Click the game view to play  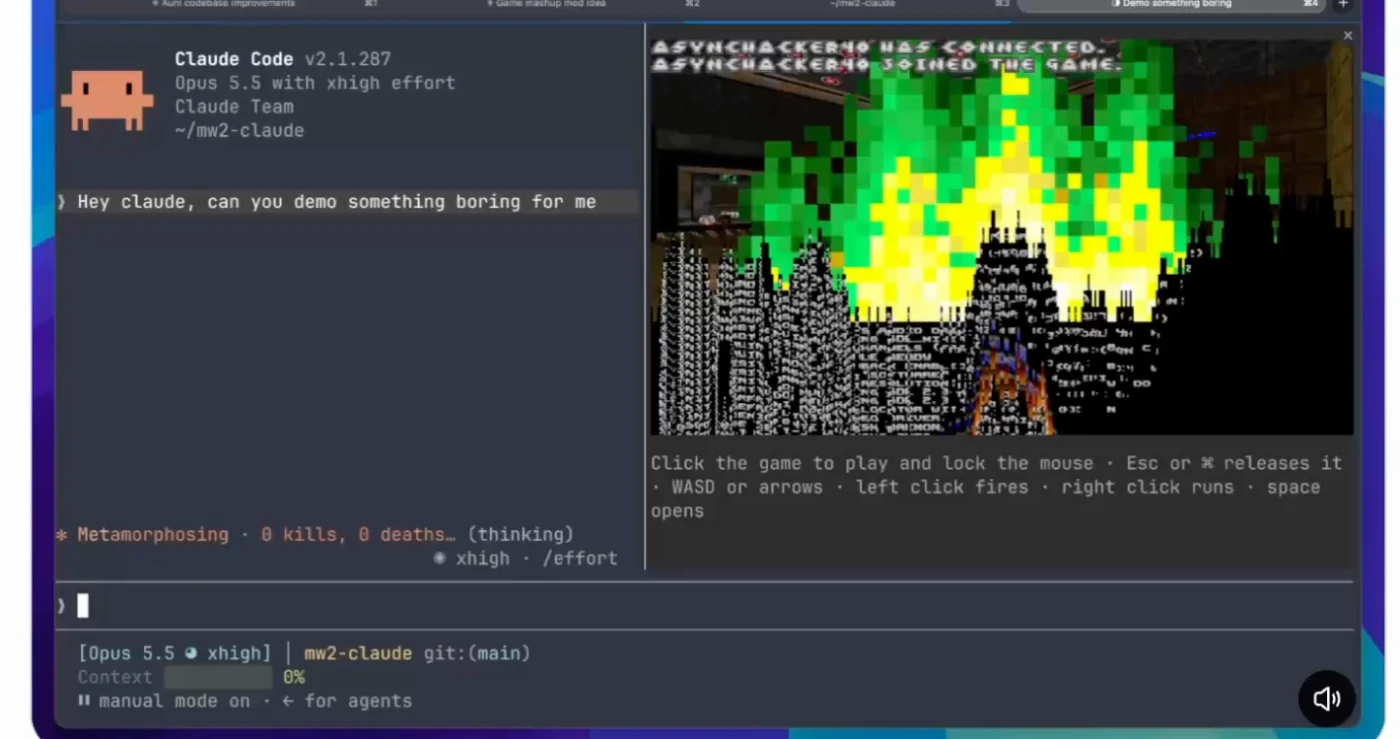point(1001,235)
